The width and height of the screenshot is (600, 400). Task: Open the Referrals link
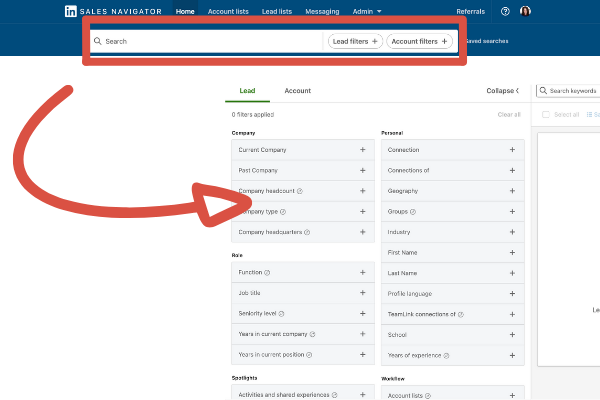click(470, 11)
